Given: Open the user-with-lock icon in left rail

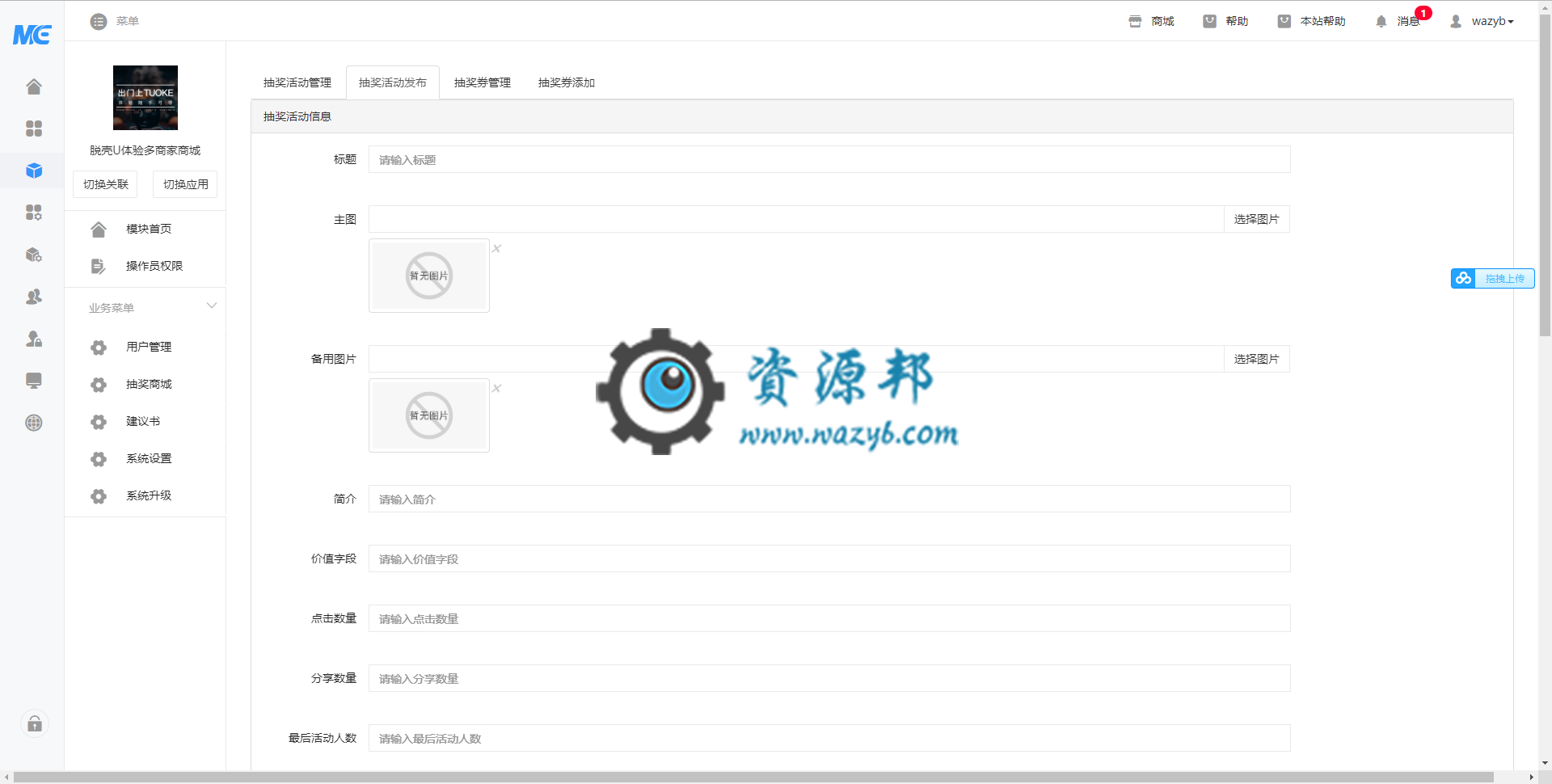Looking at the screenshot, I should click(x=33, y=339).
